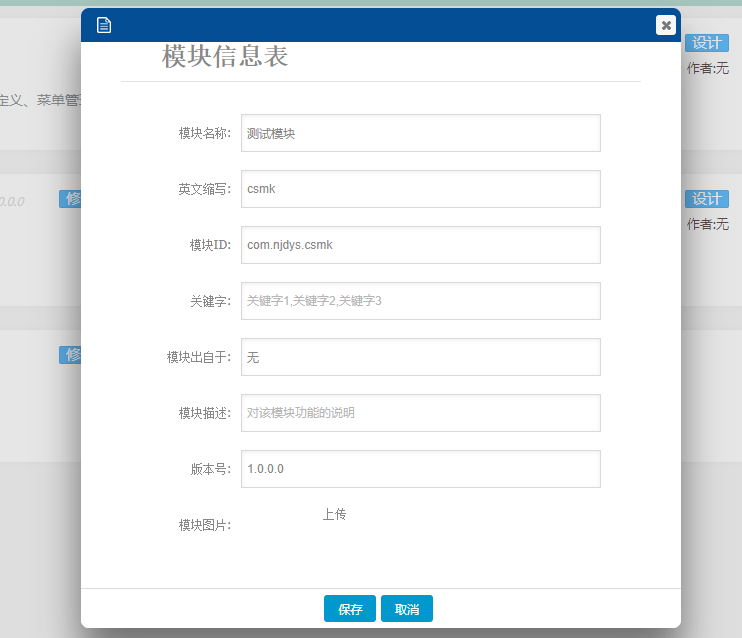The height and width of the screenshot is (638, 742).
Task: Click the second 设计 button on right
Action: pyautogui.click(x=707, y=198)
